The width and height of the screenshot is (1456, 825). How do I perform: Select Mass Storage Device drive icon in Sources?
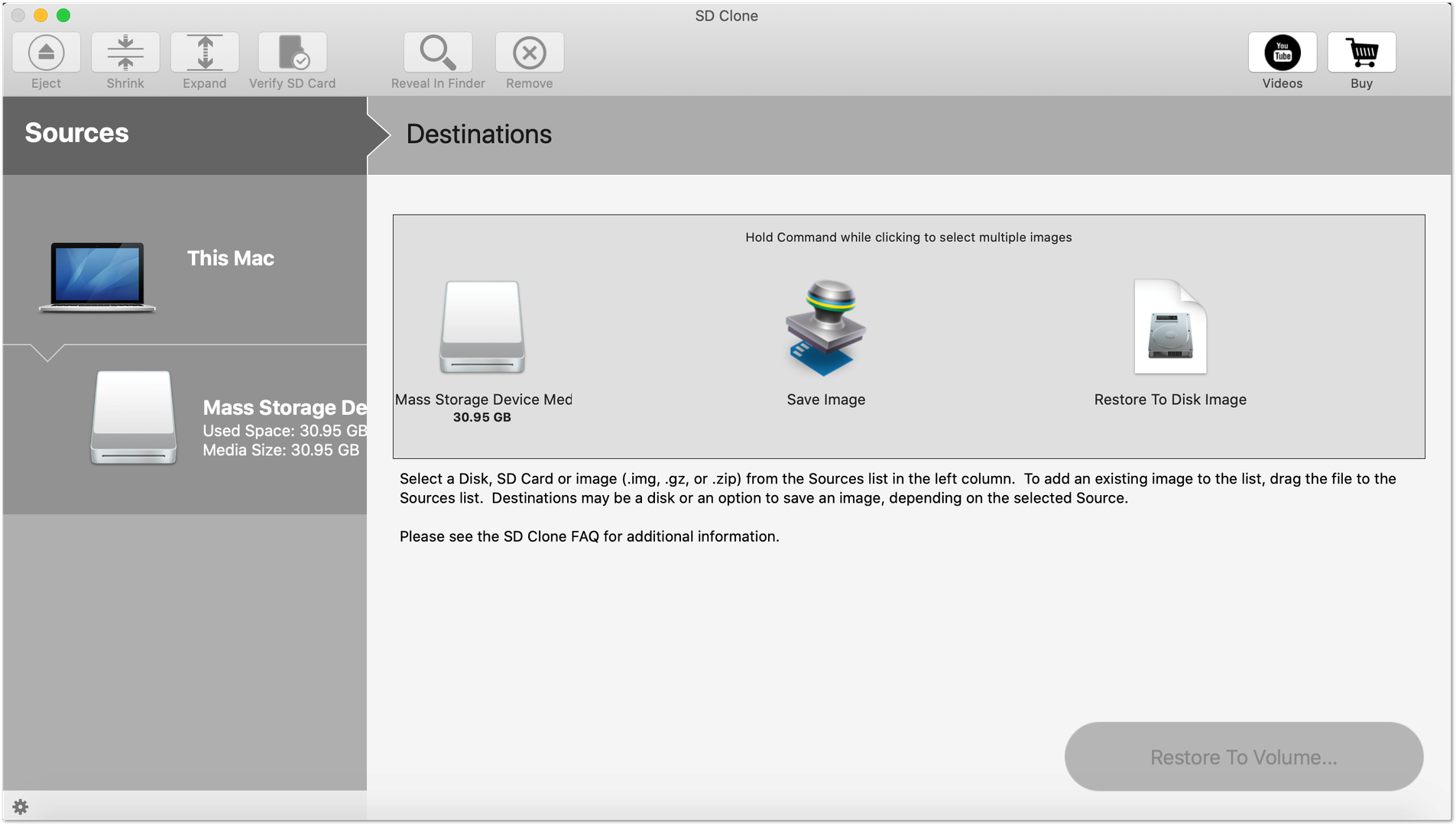[x=134, y=418]
